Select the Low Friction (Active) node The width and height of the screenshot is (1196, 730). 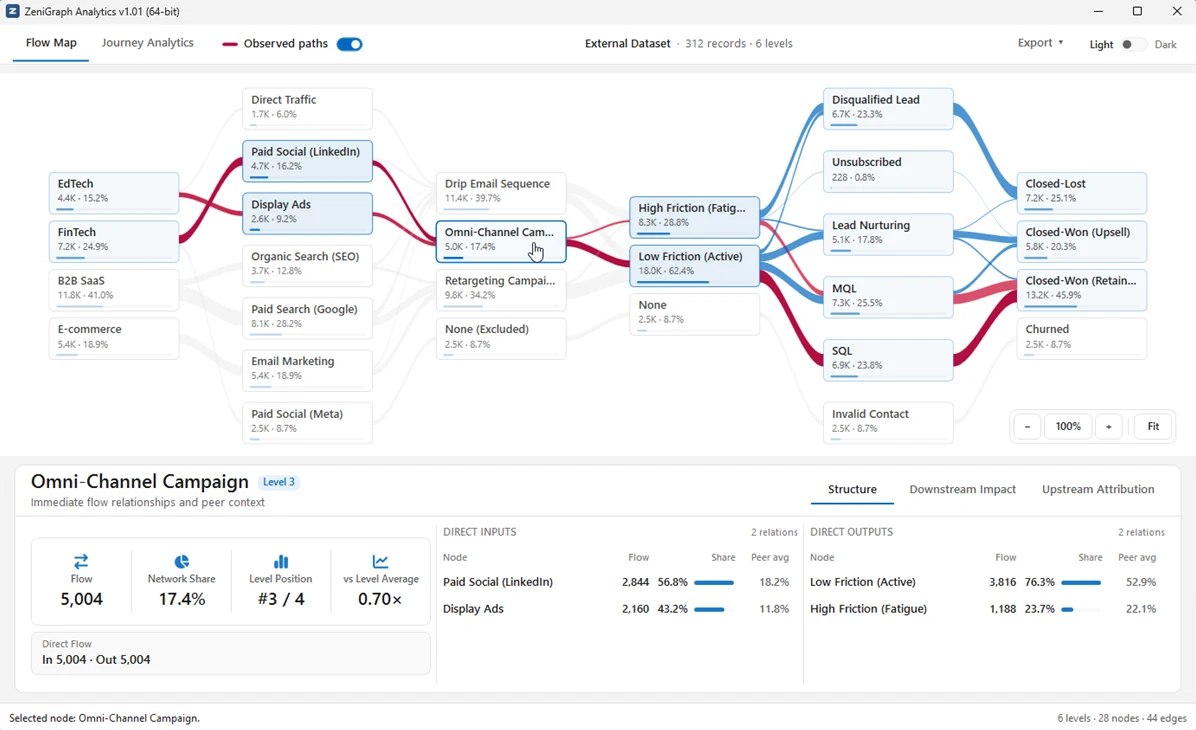[694, 265]
